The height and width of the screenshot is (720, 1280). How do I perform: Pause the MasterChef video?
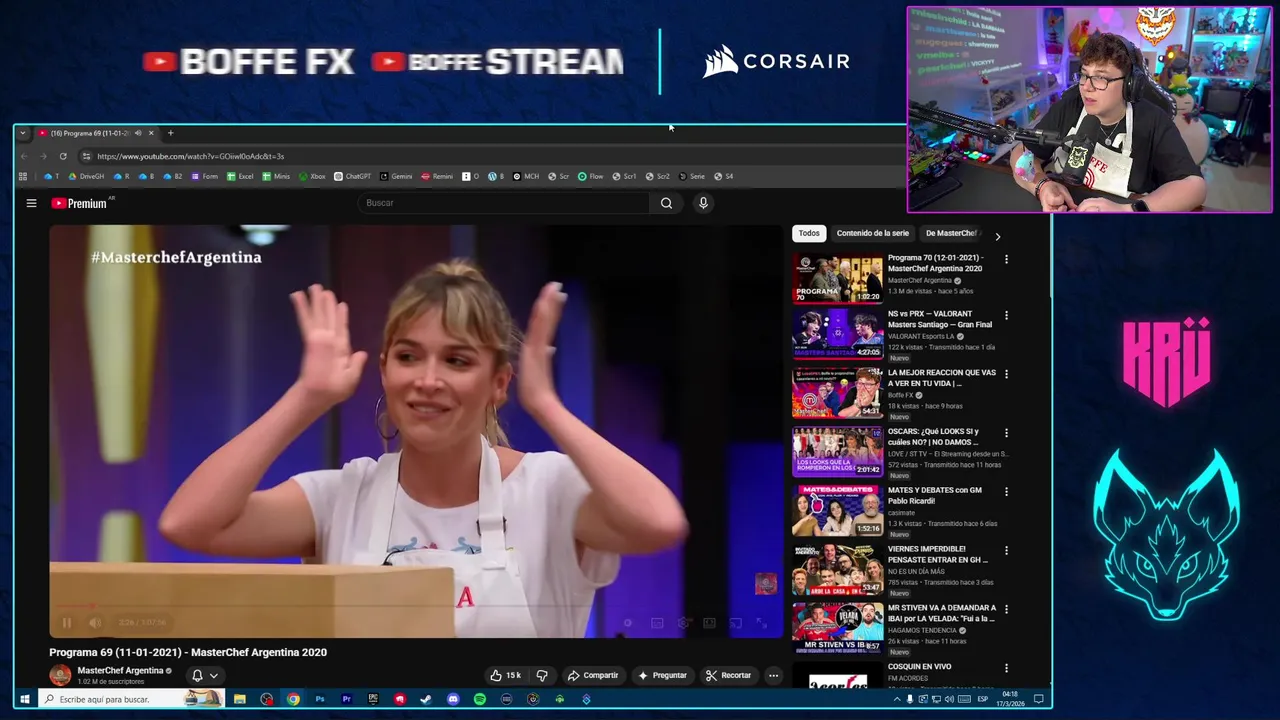[67, 622]
